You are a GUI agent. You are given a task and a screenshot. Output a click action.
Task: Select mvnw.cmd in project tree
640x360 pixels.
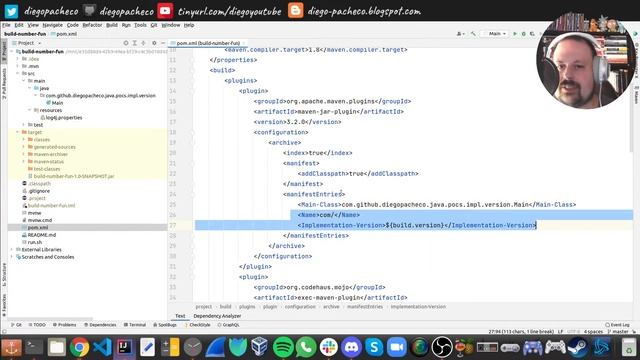37,220
